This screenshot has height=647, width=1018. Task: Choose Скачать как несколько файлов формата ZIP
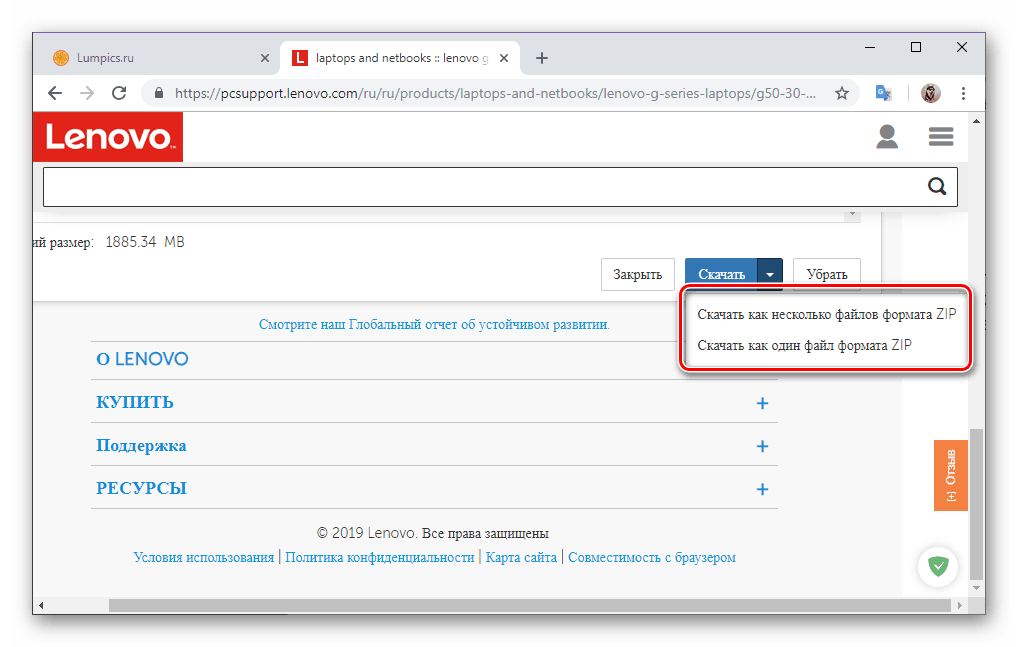tap(826, 315)
